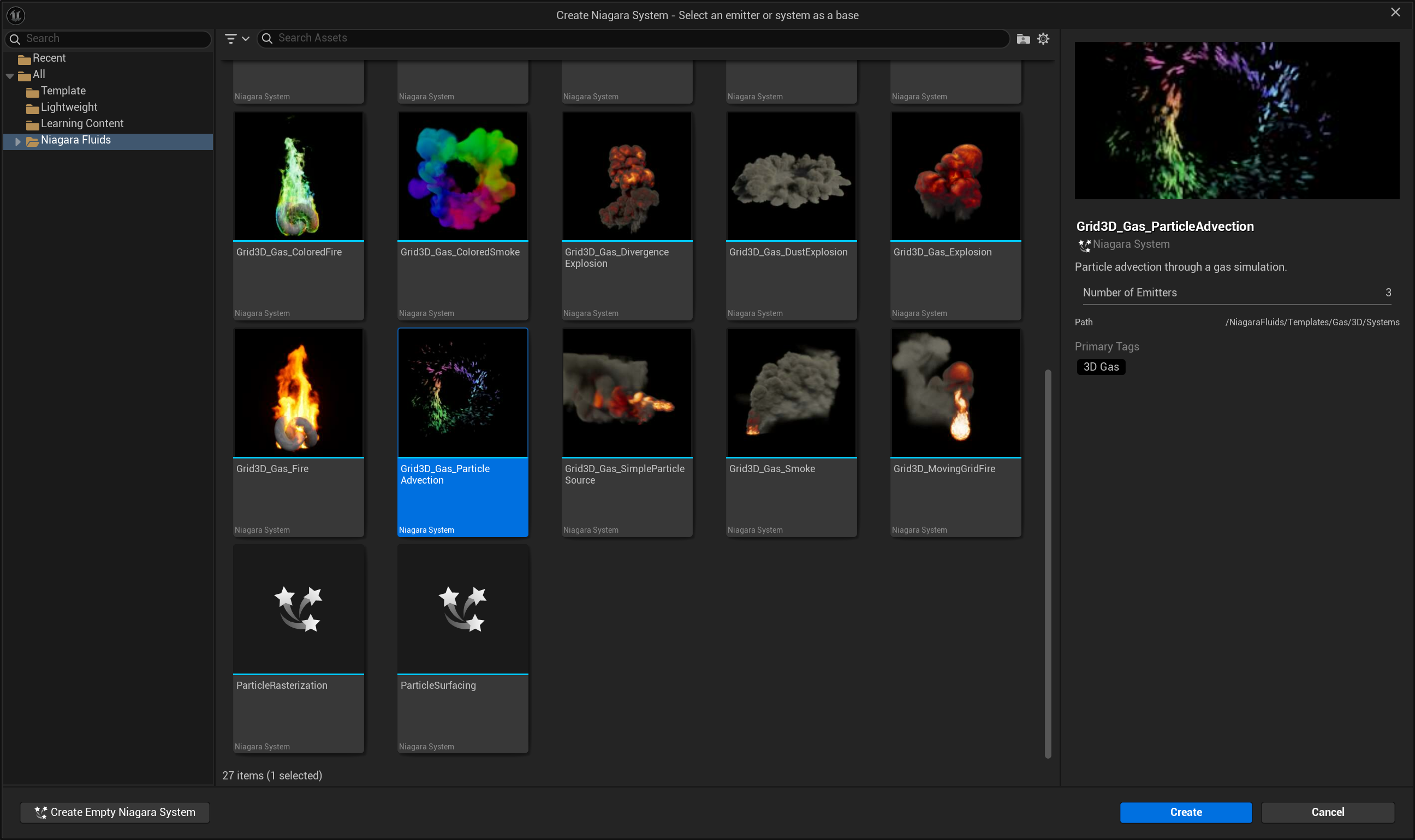Click the show sources folder icon

click(x=1022, y=39)
